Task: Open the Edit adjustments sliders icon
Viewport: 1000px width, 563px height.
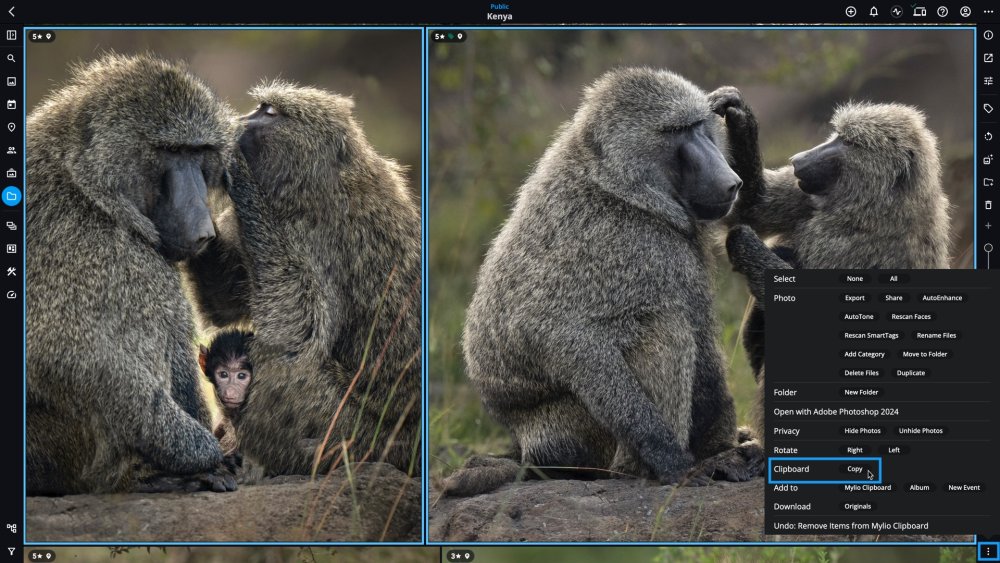Action: [x=989, y=81]
